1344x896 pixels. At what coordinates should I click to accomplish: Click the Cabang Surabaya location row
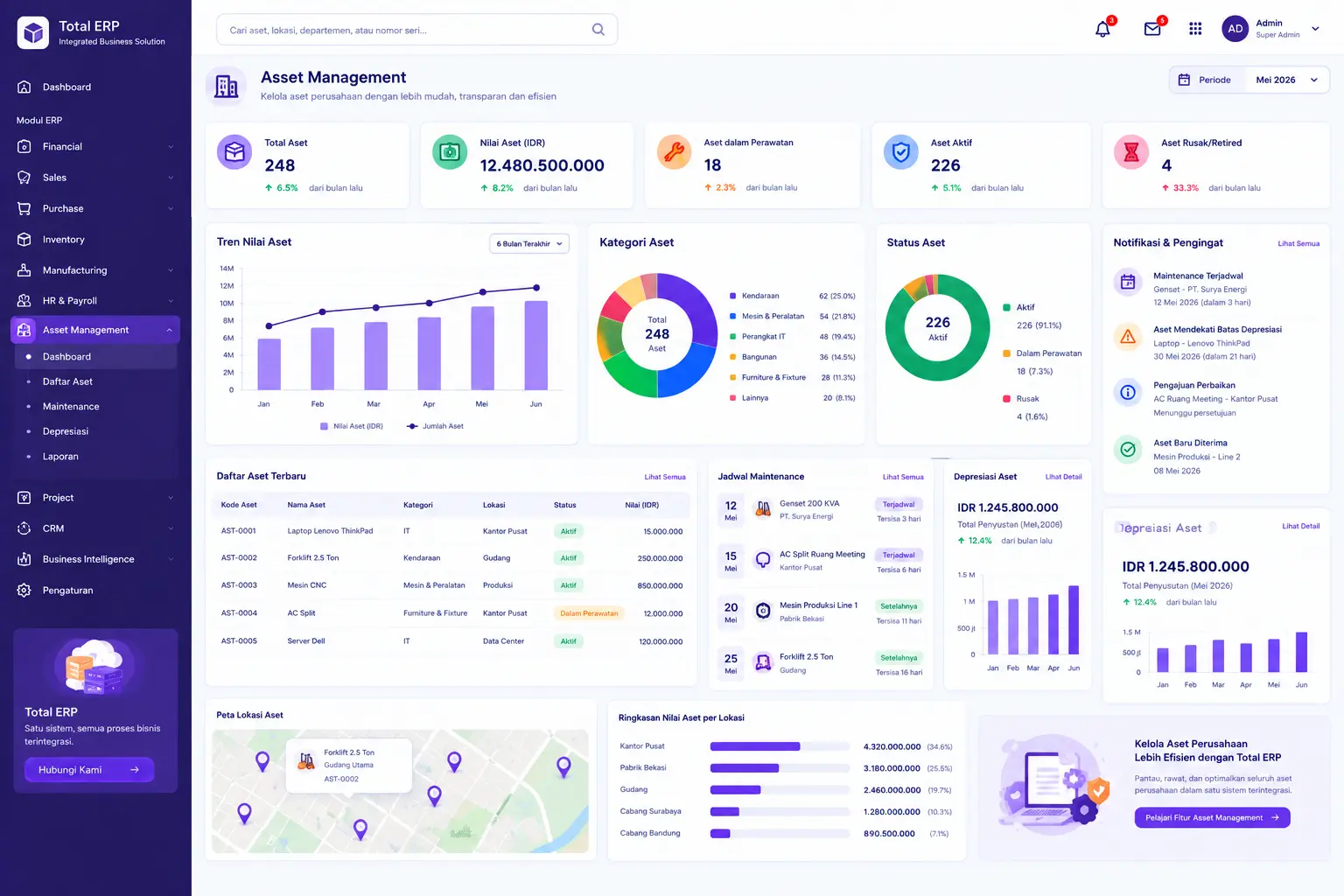tap(786, 812)
